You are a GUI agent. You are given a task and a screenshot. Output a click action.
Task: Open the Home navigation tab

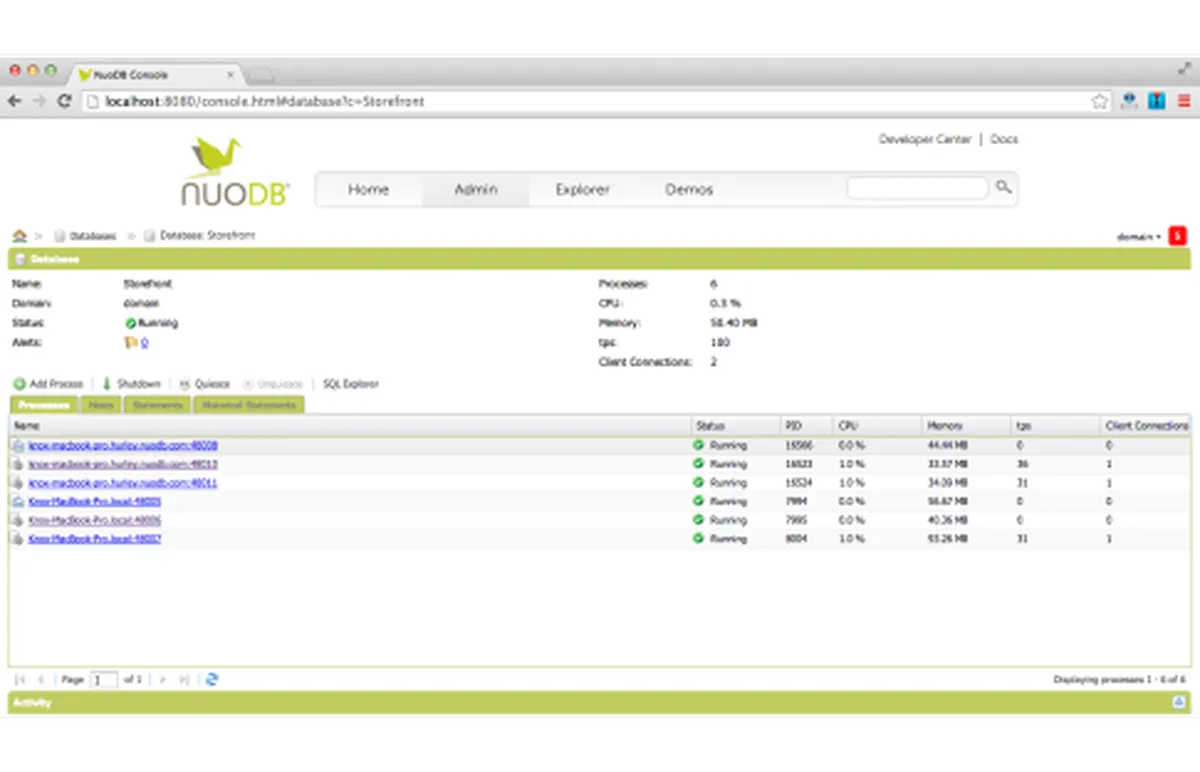tap(368, 189)
